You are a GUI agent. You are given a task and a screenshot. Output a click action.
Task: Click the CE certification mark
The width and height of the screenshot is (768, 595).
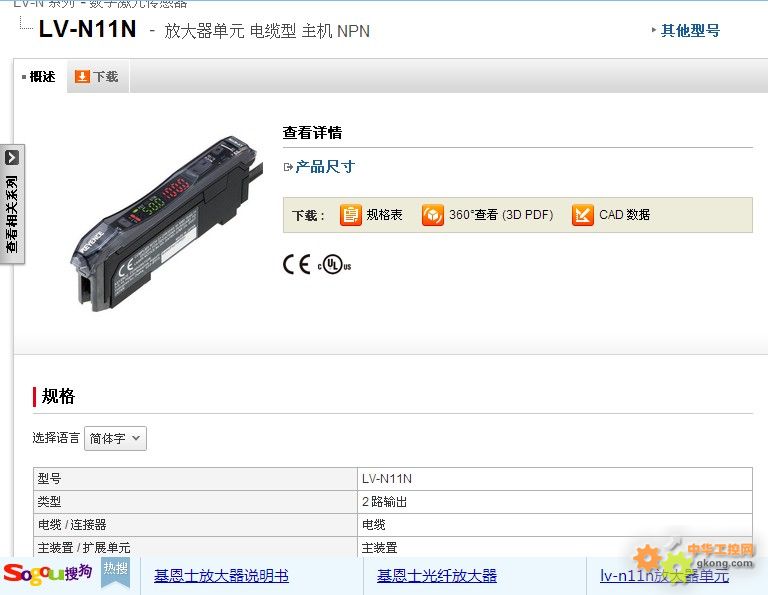(297, 264)
